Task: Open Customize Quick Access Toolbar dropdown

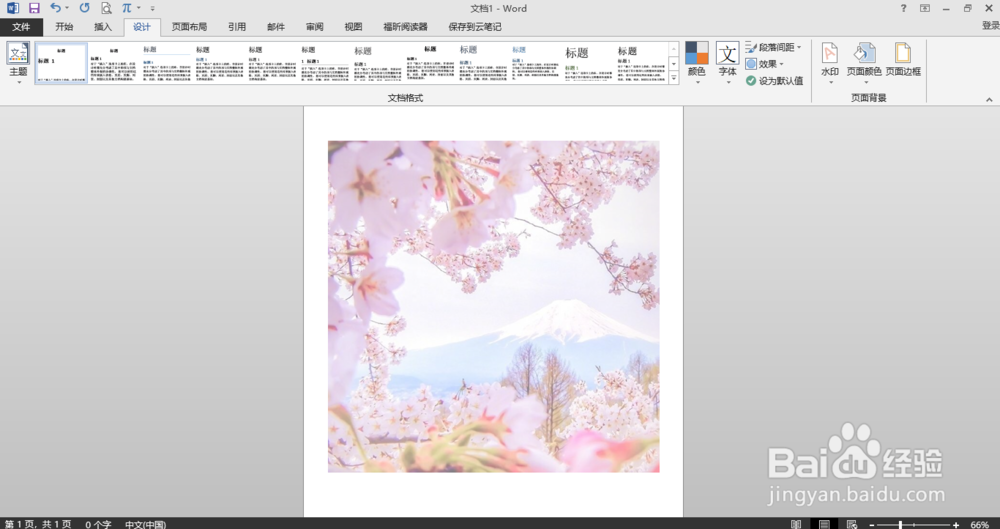Action: tap(152, 8)
